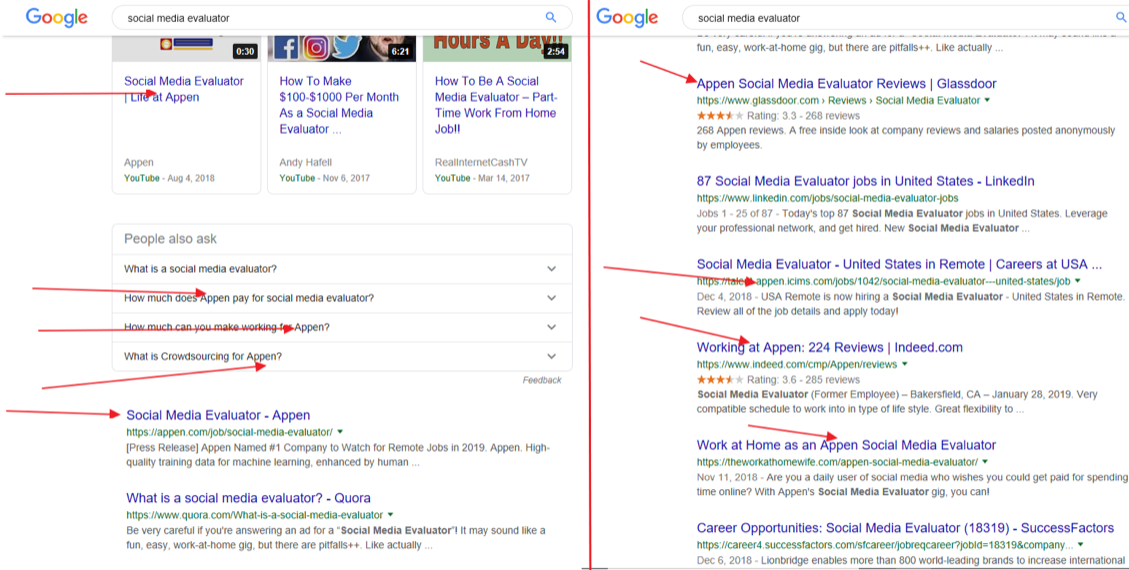This screenshot has width=1129, height=570.
Task: Play the 2:54 video thumbnail
Action: tap(498, 47)
